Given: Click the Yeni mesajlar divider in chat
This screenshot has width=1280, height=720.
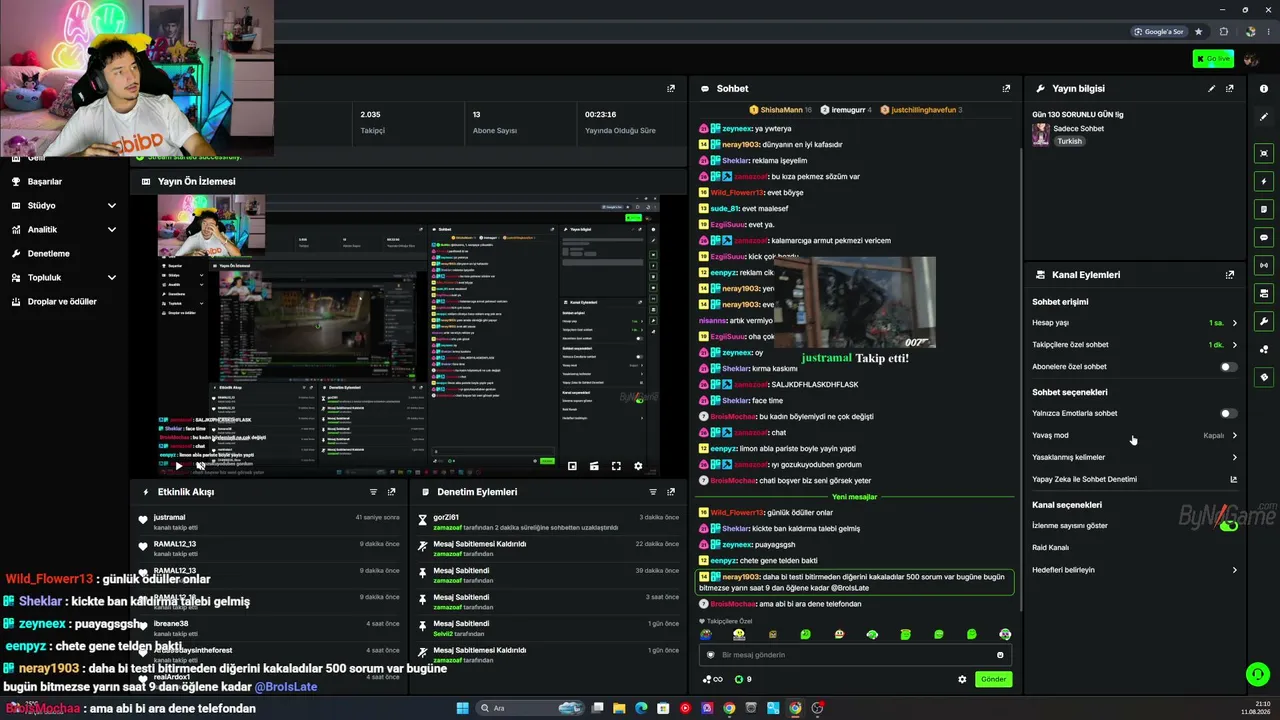Looking at the screenshot, I should pos(854,497).
